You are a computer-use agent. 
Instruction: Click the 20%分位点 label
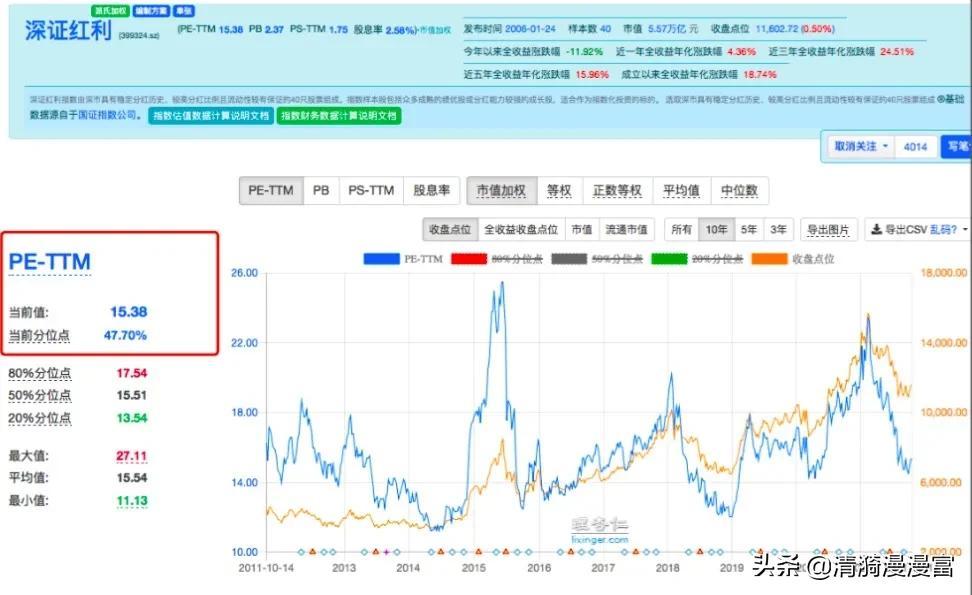40,418
